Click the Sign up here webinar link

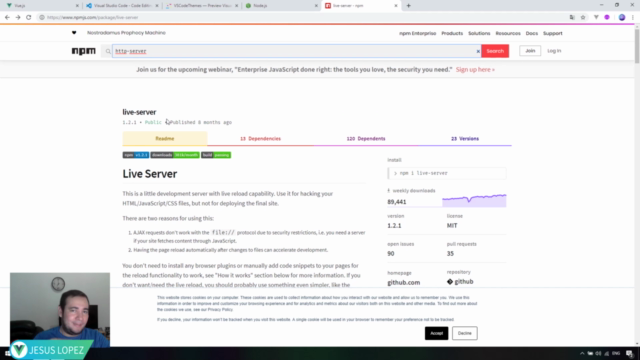[475, 69]
